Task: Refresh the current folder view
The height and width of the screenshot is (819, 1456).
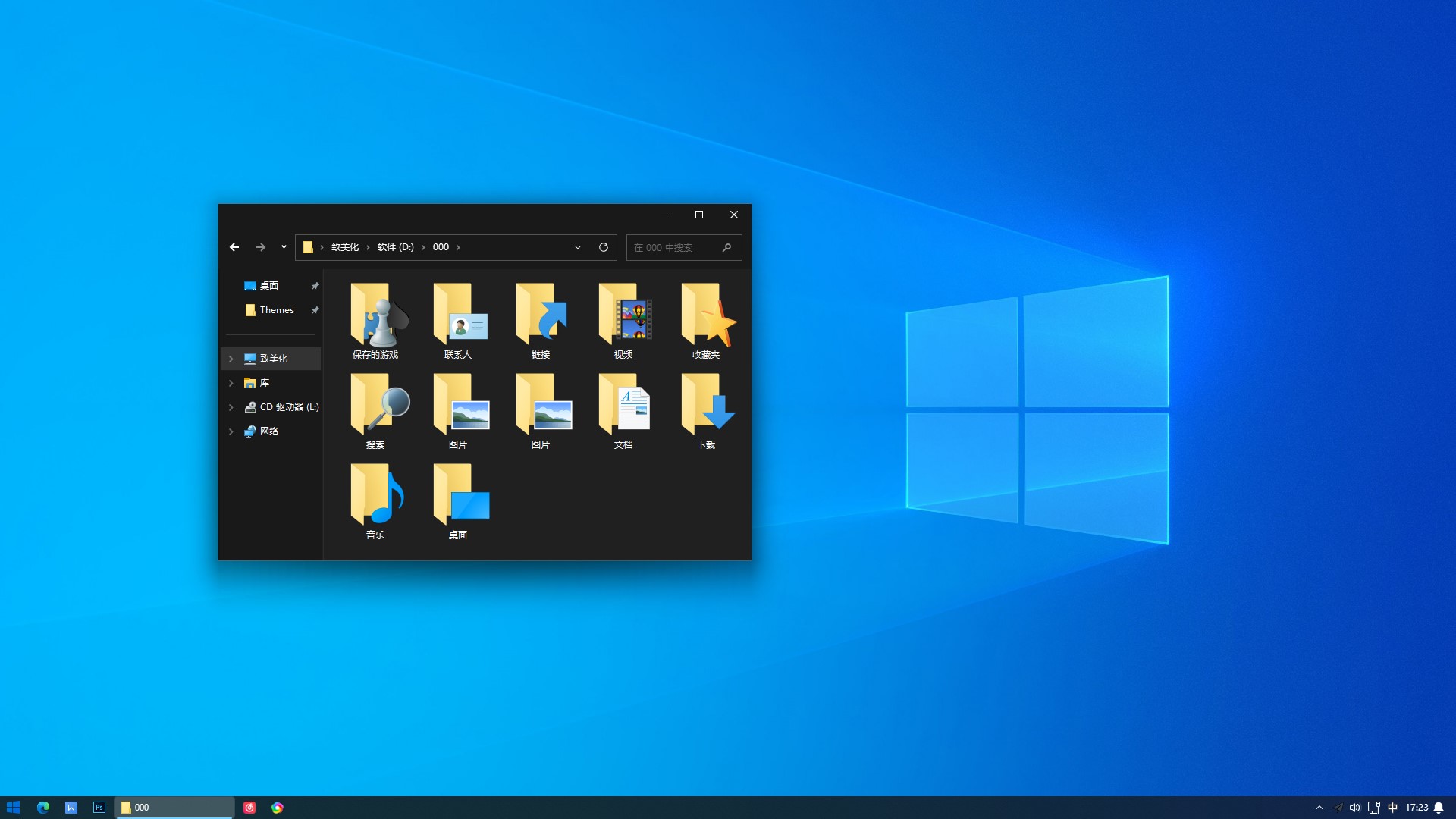Action: tap(604, 247)
